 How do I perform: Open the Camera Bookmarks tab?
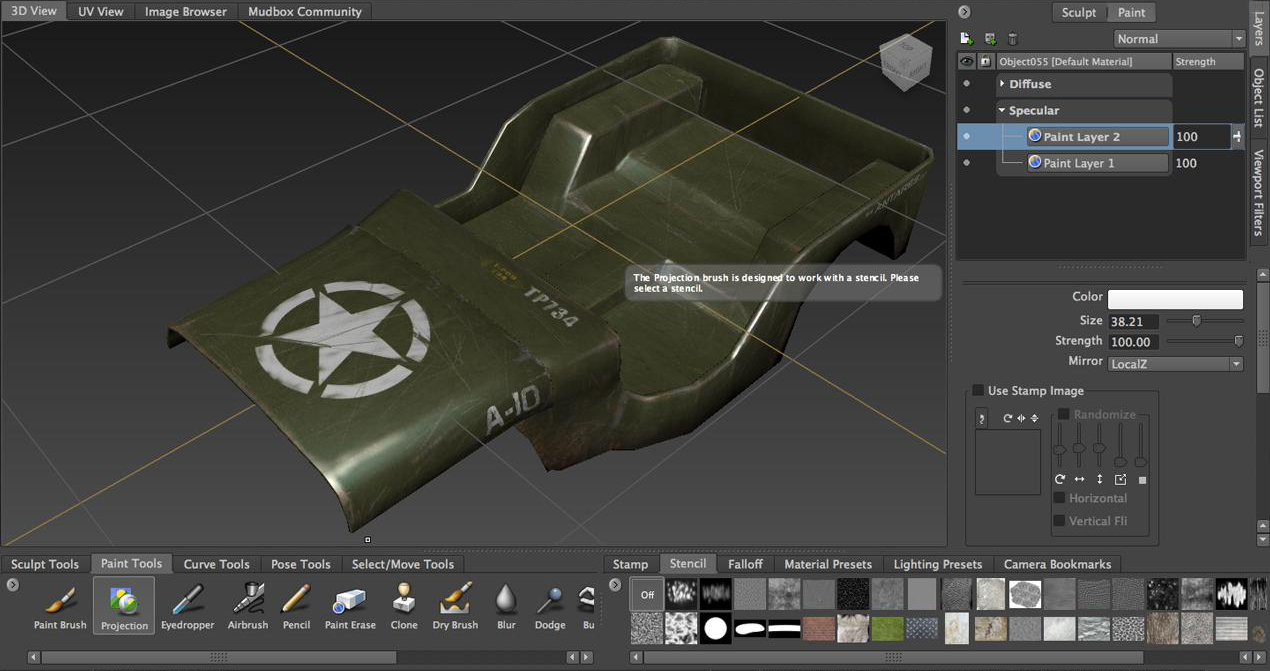tap(1058, 564)
